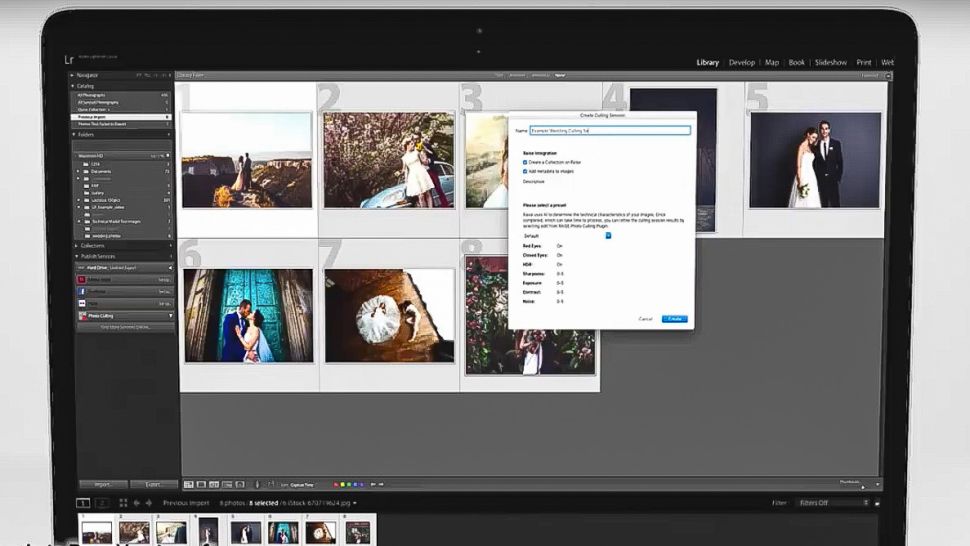This screenshot has height=546, width=970.
Task: Toggle the filmstrip filter switch
Action: click(877, 503)
